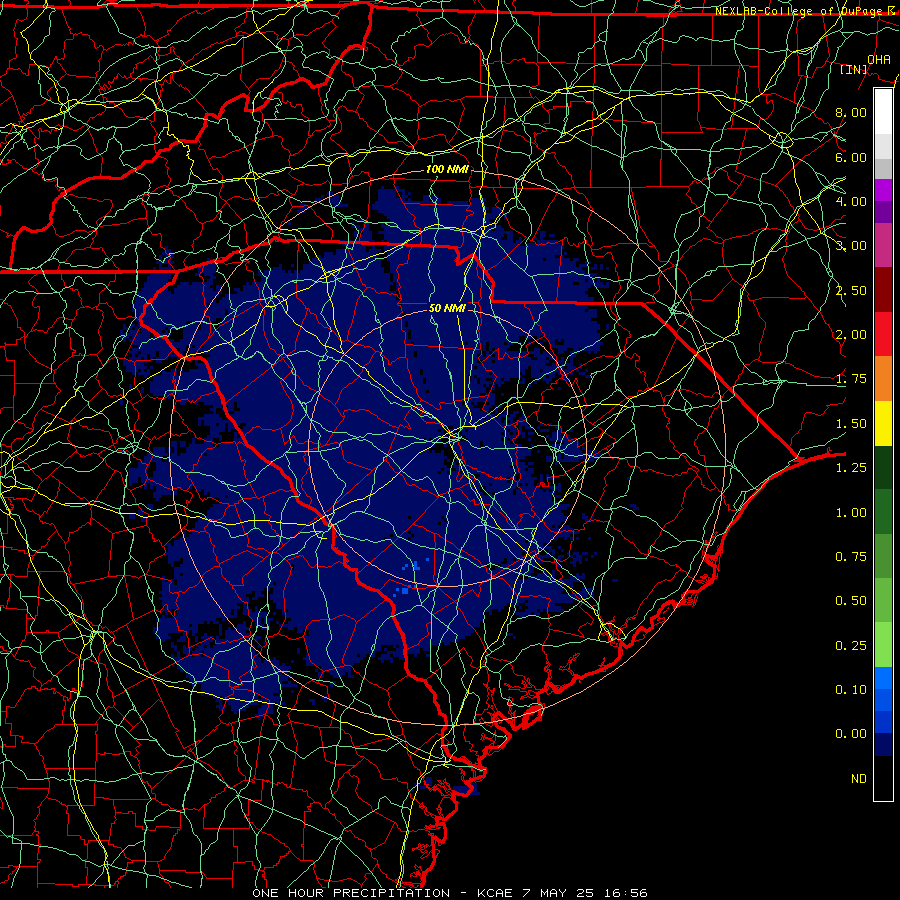Pick the black ND legend swatch

tap(883, 778)
